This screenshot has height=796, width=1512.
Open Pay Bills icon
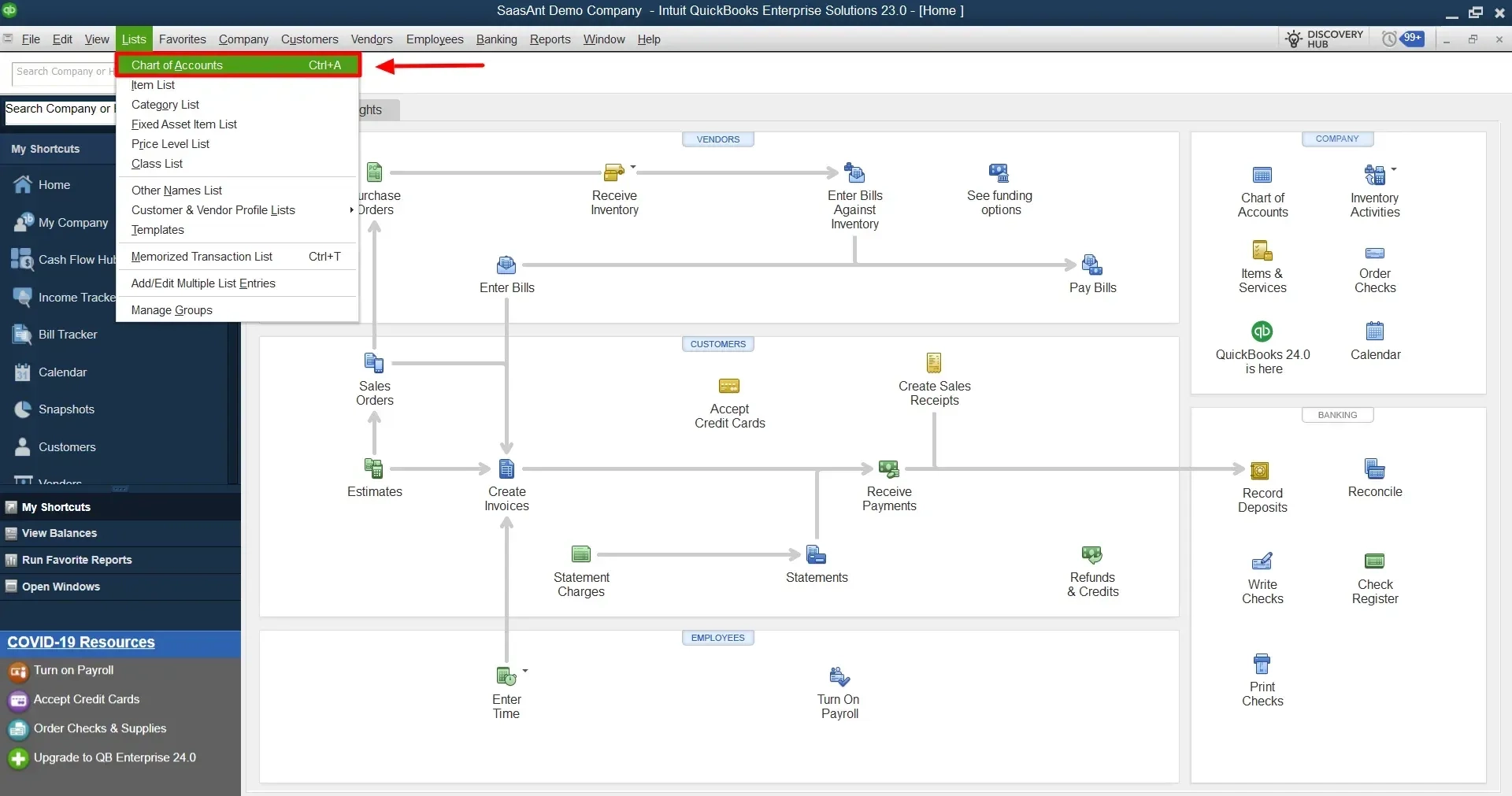click(1092, 265)
